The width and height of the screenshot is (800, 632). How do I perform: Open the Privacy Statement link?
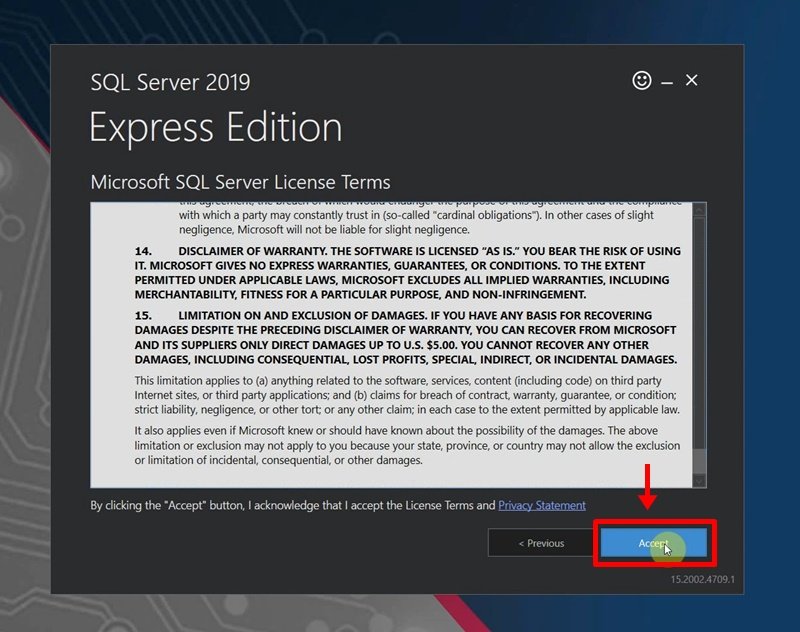[x=542, y=505]
